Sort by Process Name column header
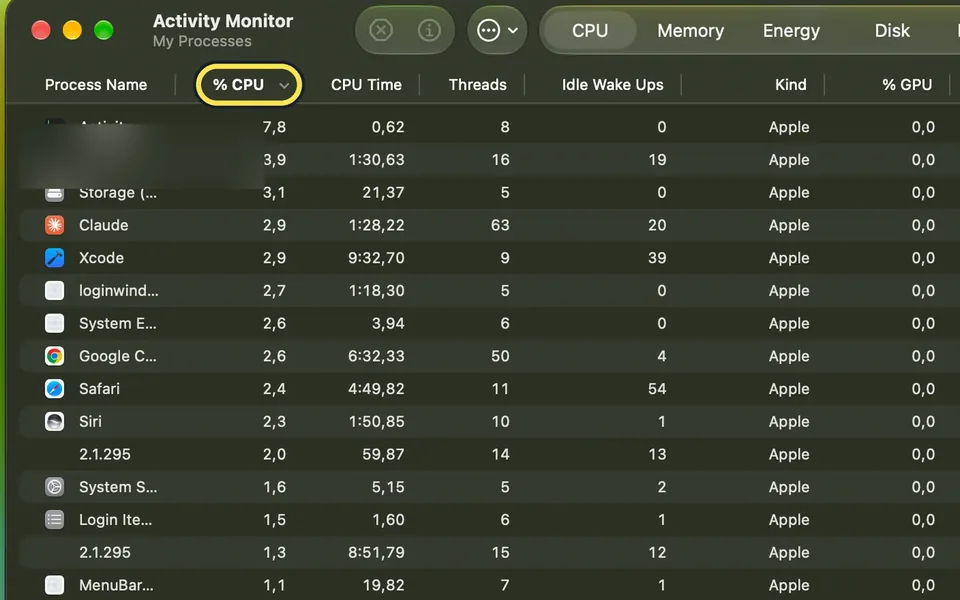The width and height of the screenshot is (960, 600). tap(96, 84)
